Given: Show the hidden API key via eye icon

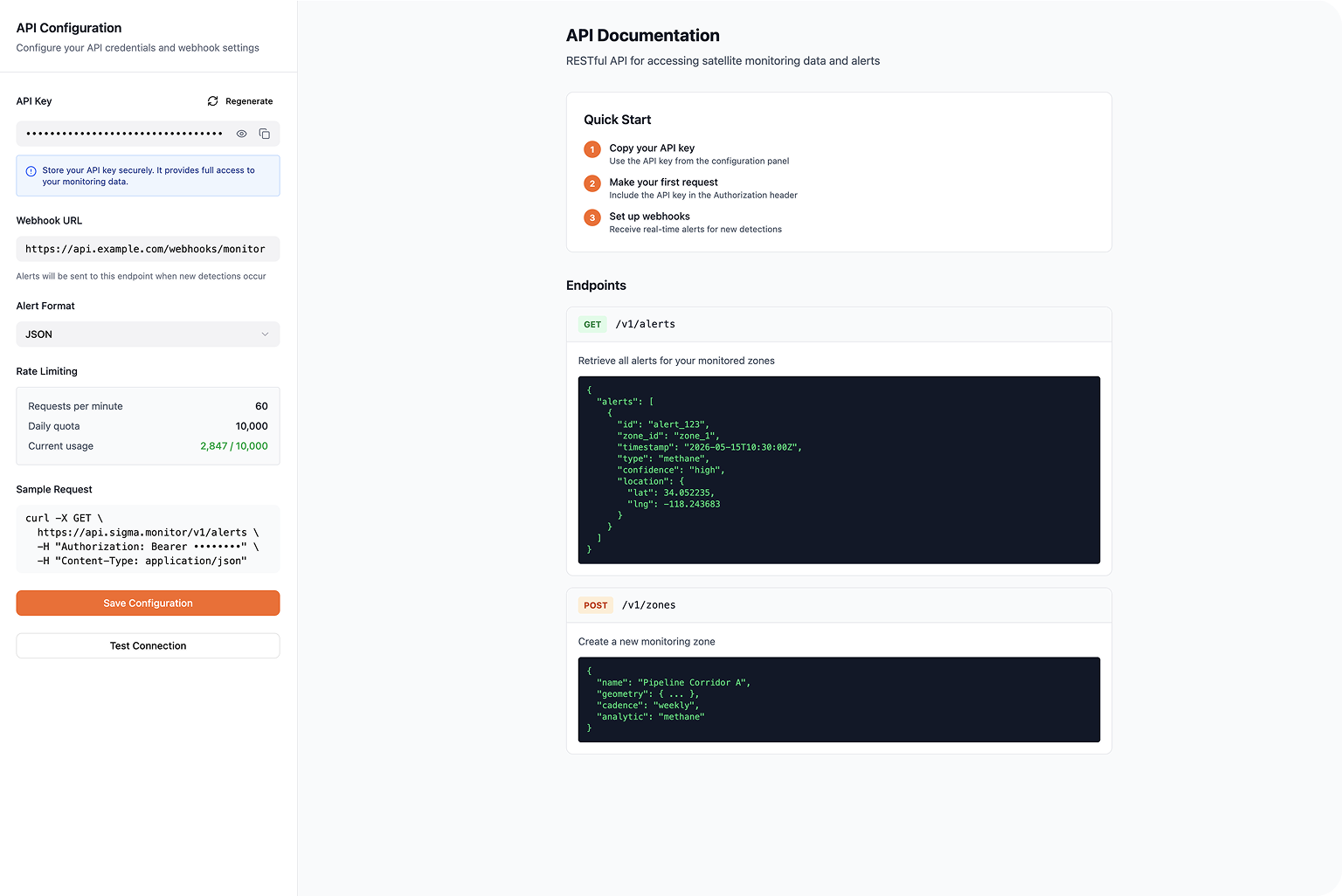Looking at the screenshot, I should [x=242, y=134].
